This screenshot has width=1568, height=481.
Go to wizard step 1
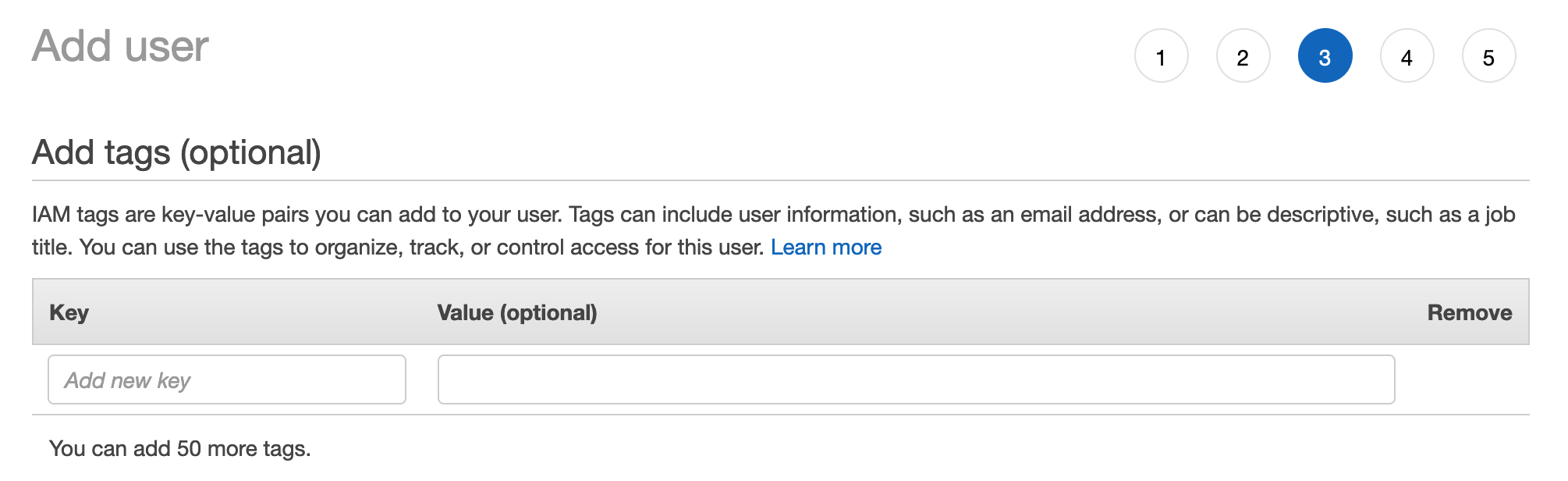coord(1161,56)
